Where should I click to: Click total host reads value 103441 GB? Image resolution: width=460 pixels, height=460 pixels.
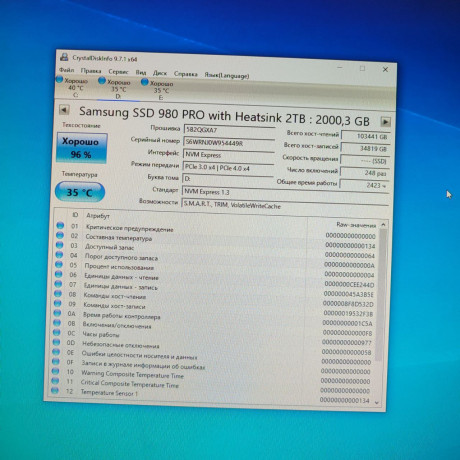coord(366,136)
